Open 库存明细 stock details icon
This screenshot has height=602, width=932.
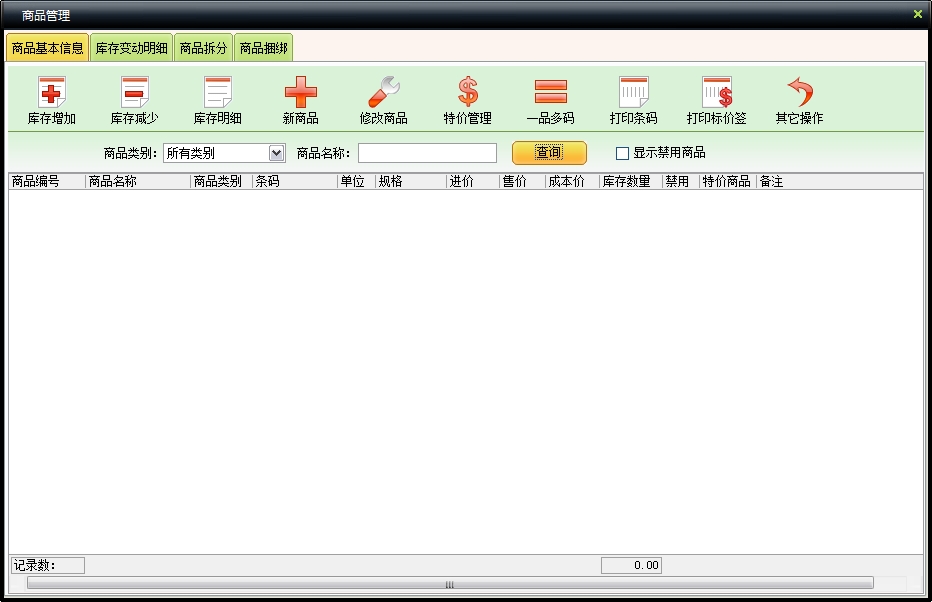pyautogui.click(x=217, y=93)
